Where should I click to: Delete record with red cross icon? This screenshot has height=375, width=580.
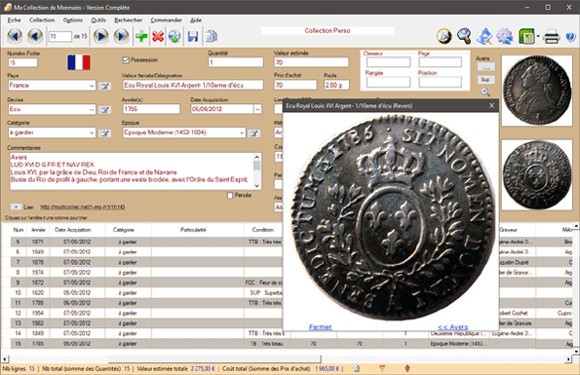pos(158,36)
